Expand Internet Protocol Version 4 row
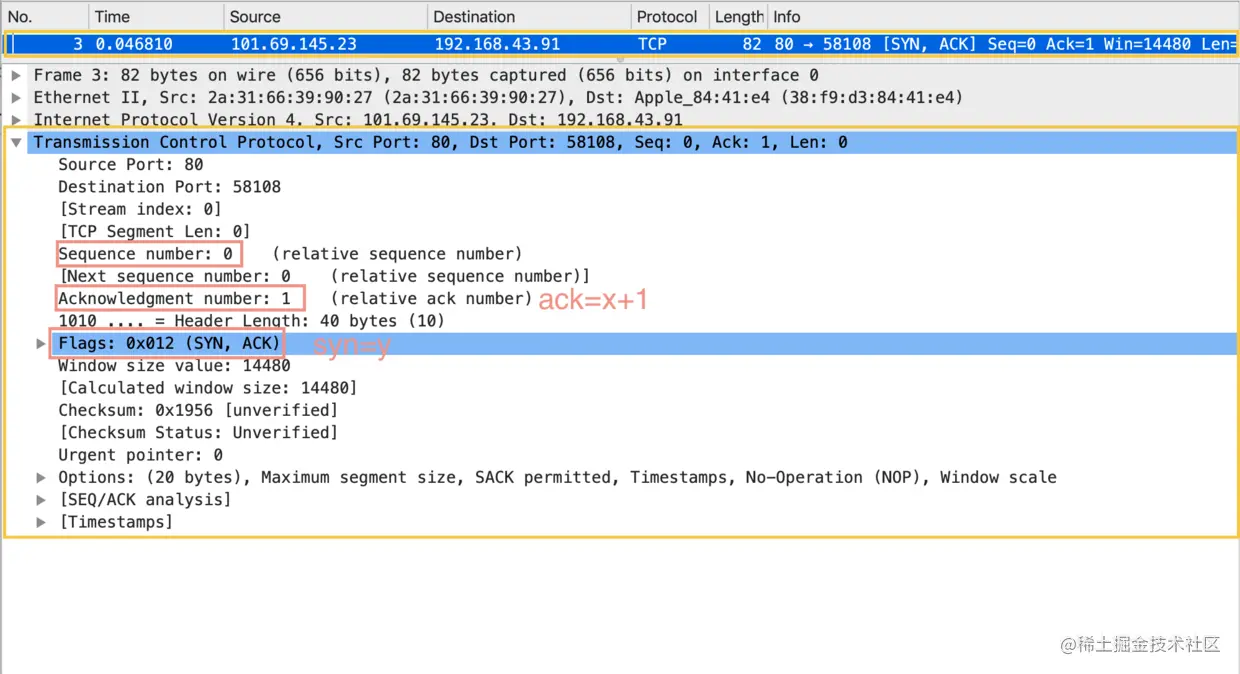Screen dimensions: 1240x674 (x=17, y=120)
